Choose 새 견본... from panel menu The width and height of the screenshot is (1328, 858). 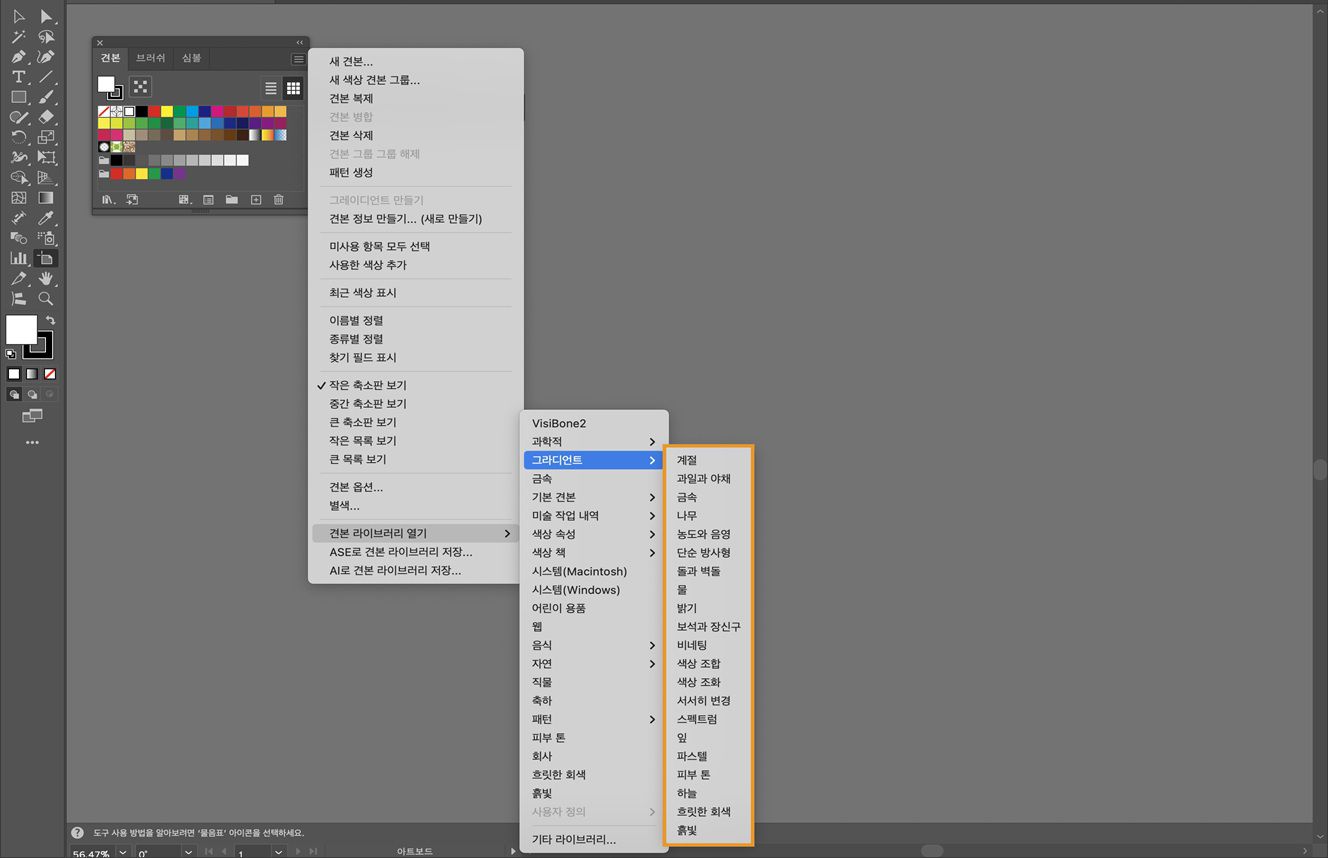(x=416, y=62)
